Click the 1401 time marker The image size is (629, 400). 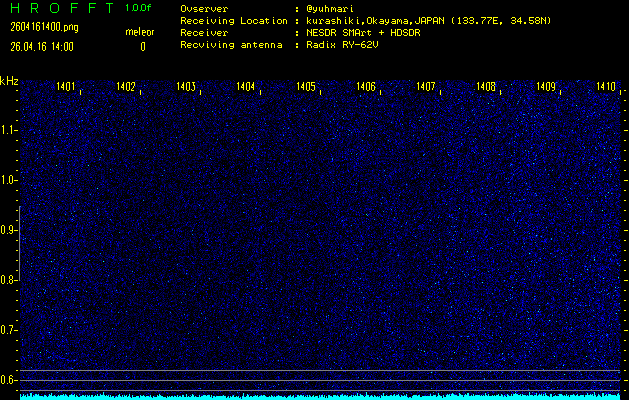tap(66, 87)
